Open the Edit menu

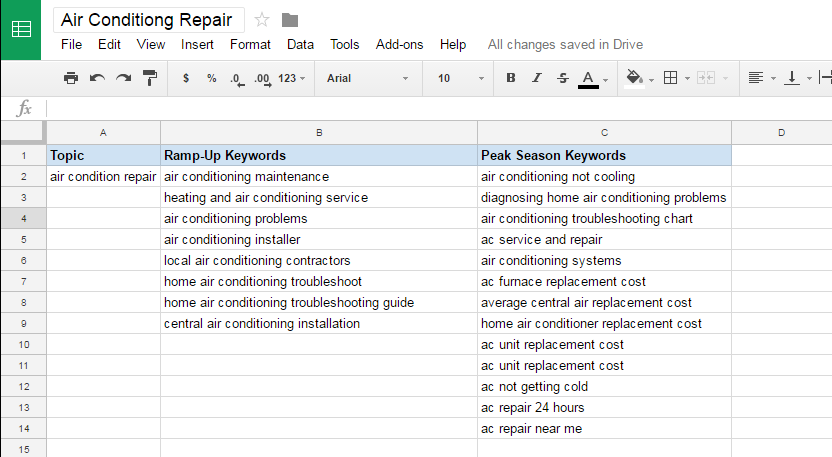(x=109, y=45)
